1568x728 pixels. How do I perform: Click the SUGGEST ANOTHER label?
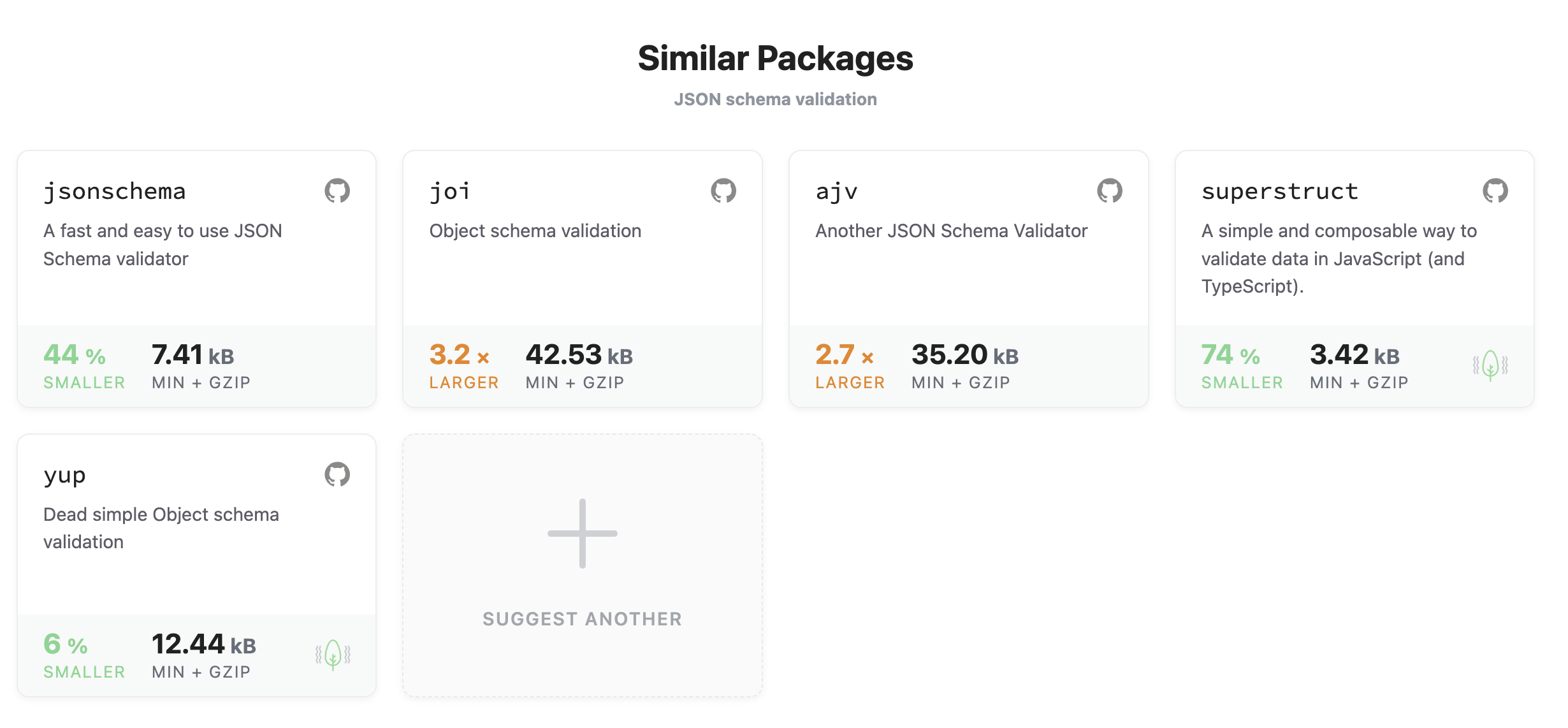tap(583, 619)
